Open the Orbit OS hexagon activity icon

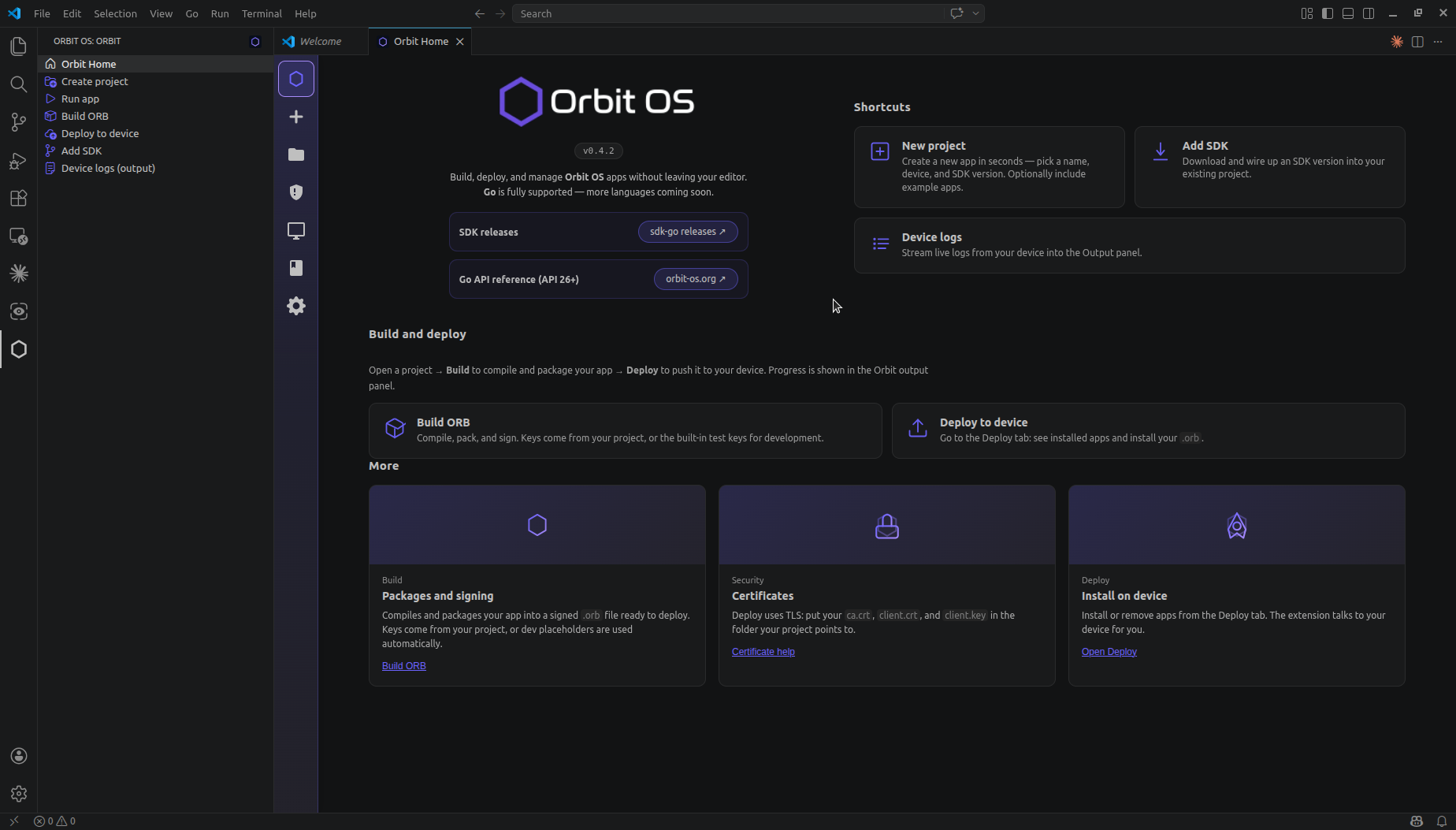point(18,349)
